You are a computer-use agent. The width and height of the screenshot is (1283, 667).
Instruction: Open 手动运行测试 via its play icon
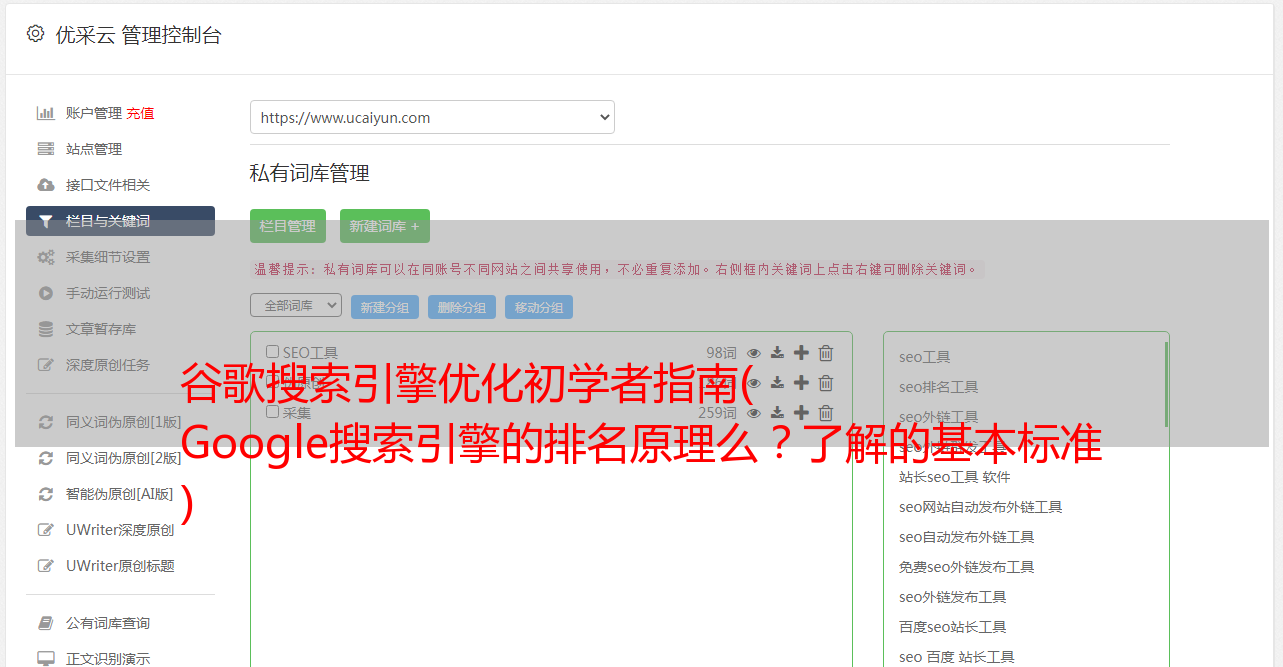click(x=46, y=293)
